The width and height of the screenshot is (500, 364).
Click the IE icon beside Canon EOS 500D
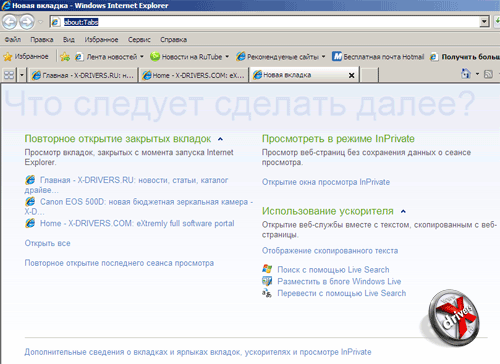pyautogui.click(x=30, y=202)
